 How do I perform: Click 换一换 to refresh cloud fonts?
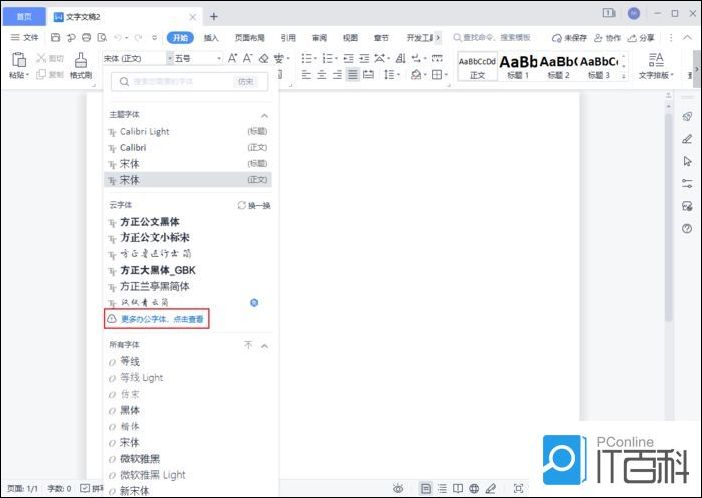[x=254, y=206]
